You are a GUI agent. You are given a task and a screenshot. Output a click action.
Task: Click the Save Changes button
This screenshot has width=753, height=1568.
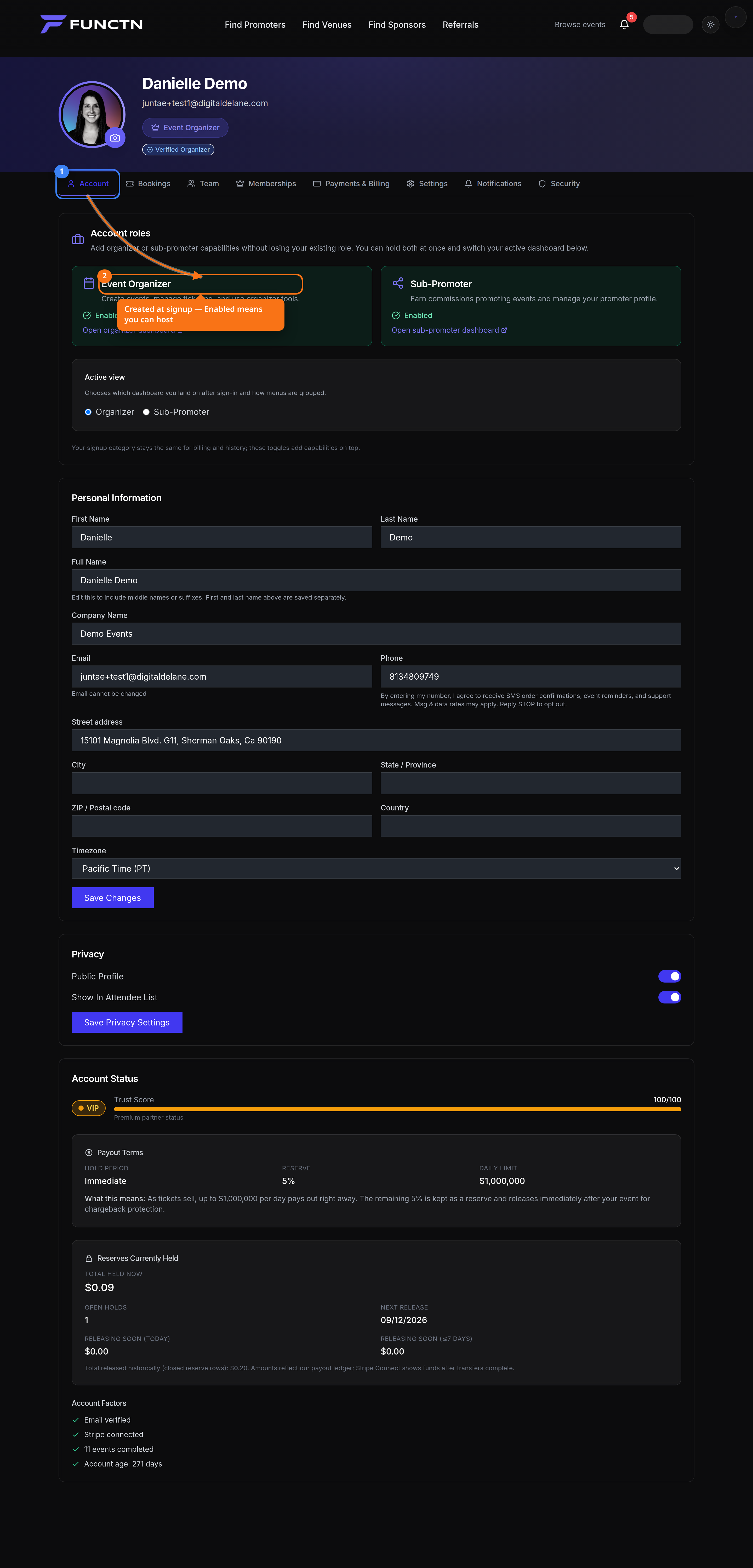point(112,898)
